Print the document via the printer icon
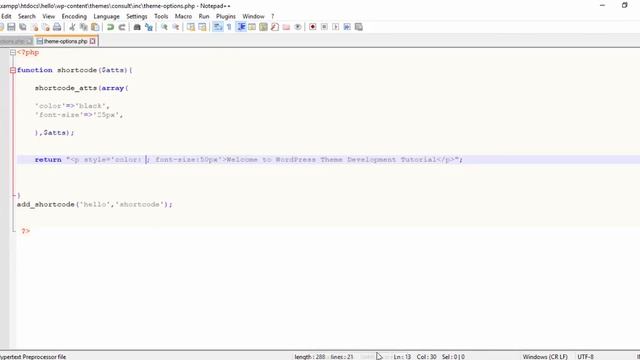The height and width of the screenshot is (360, 640). [57, 27]
